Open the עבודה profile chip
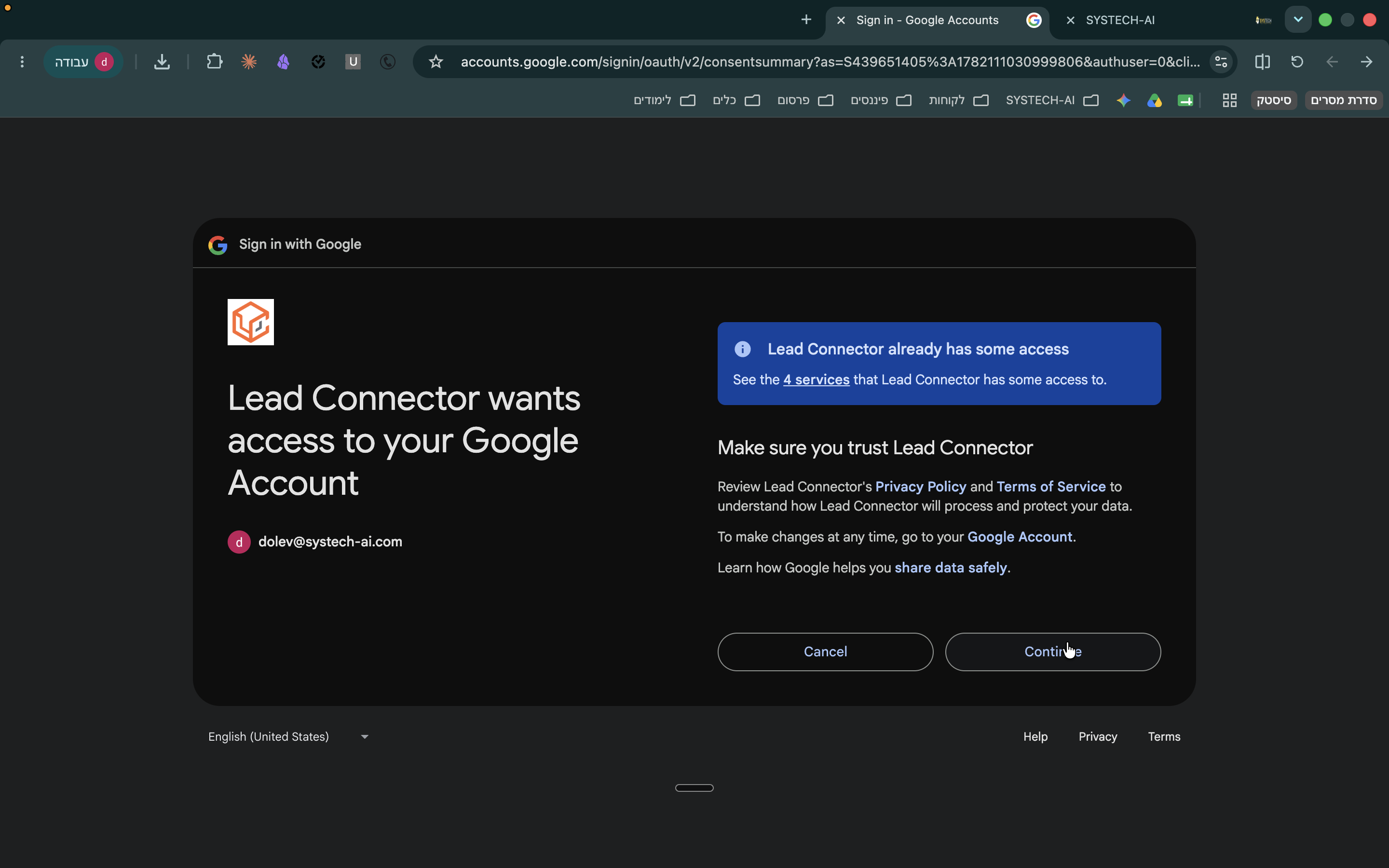Screen dimensions: 1389x868 pos(83,61)
